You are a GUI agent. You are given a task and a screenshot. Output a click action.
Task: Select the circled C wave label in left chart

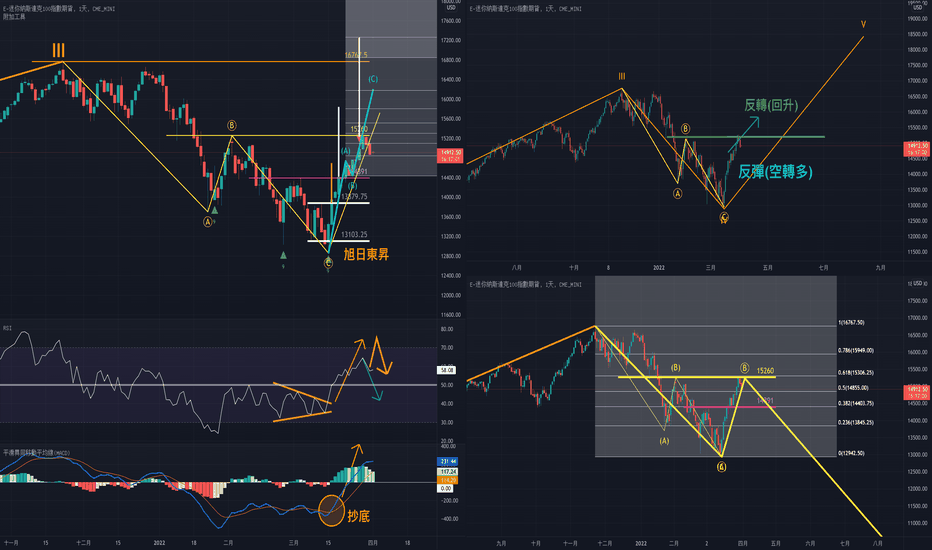click(x=328, y=262)
